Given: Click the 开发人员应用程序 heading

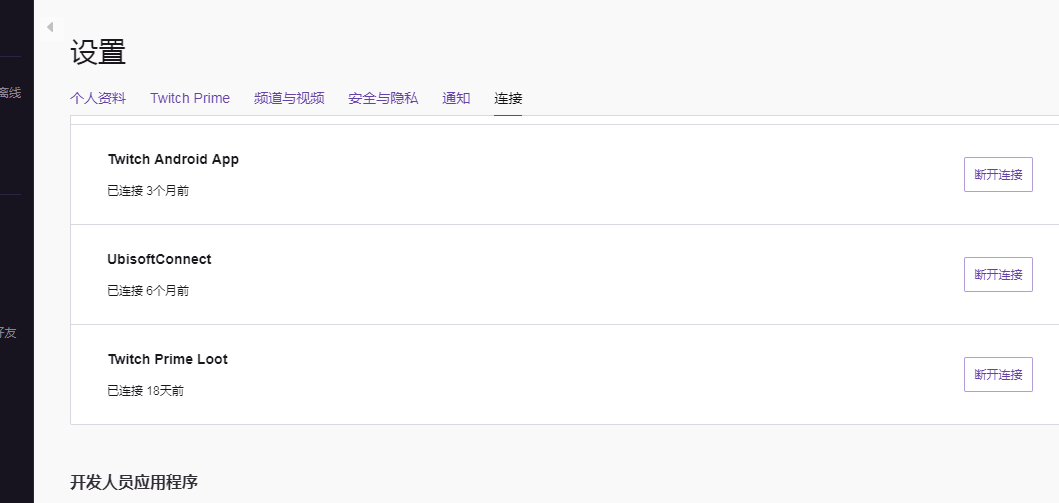Looking at the screenshot, I should 134,482.
